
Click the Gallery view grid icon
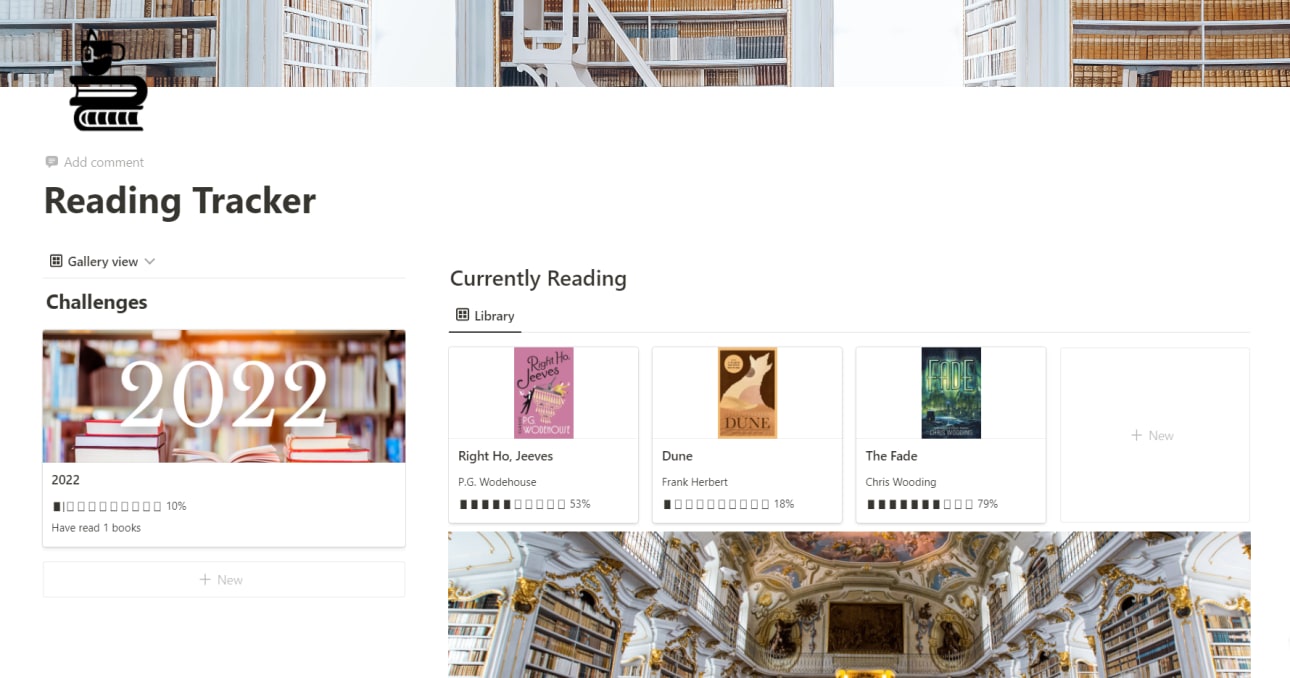click(56, 261)
